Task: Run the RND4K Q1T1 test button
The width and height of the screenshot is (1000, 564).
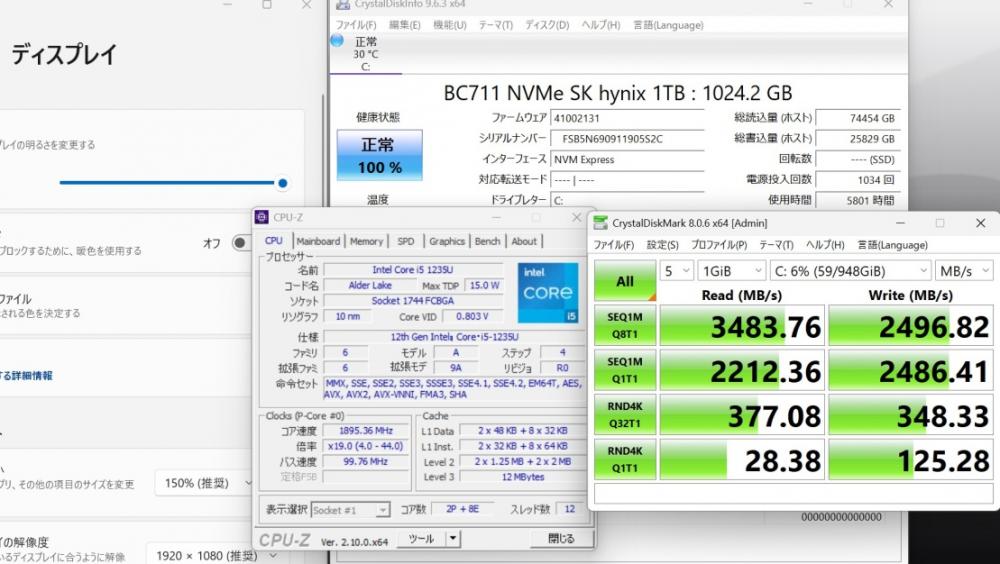Action: click(x=625, y=459)
